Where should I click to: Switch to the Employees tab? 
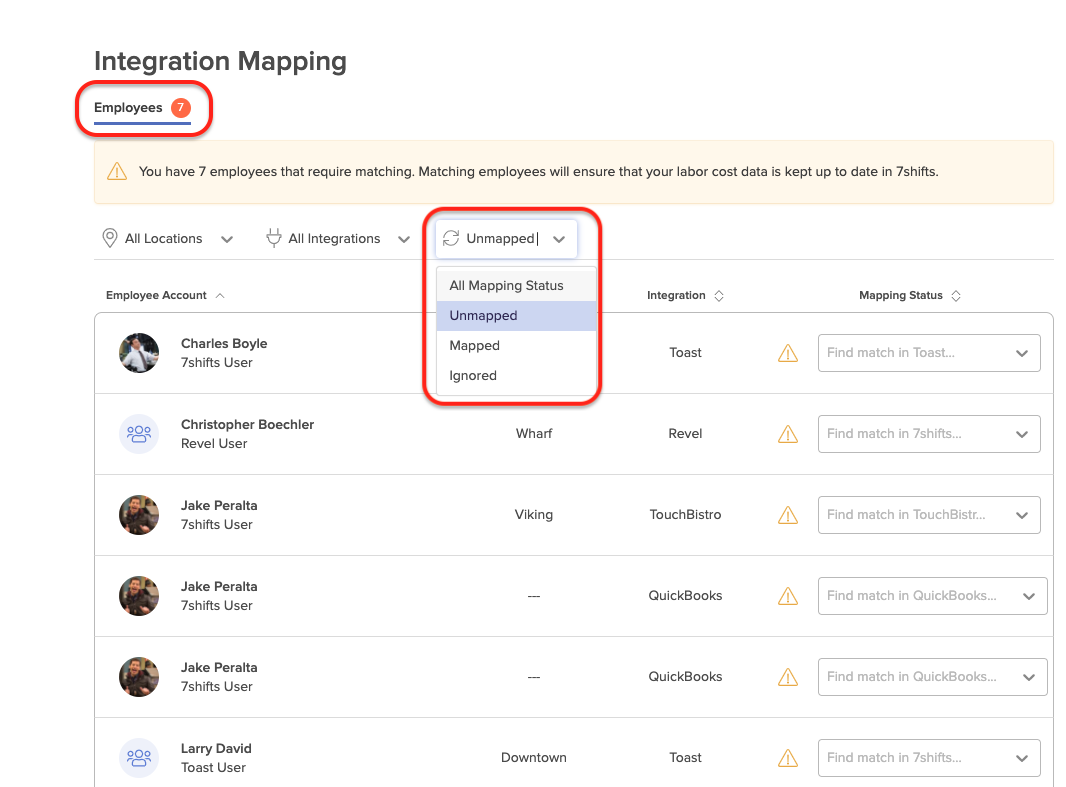(x=128, y=108)
